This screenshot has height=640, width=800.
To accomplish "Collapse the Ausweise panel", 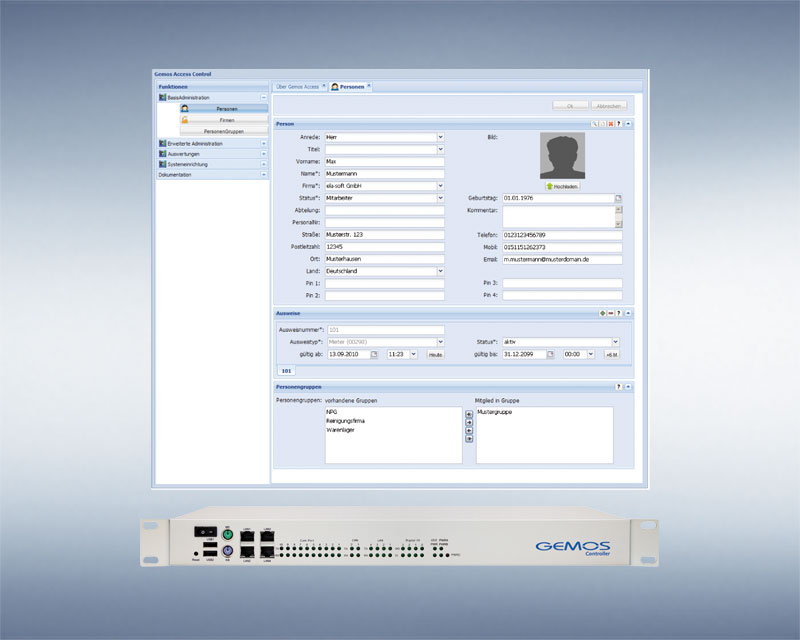I will coord(628,313).
